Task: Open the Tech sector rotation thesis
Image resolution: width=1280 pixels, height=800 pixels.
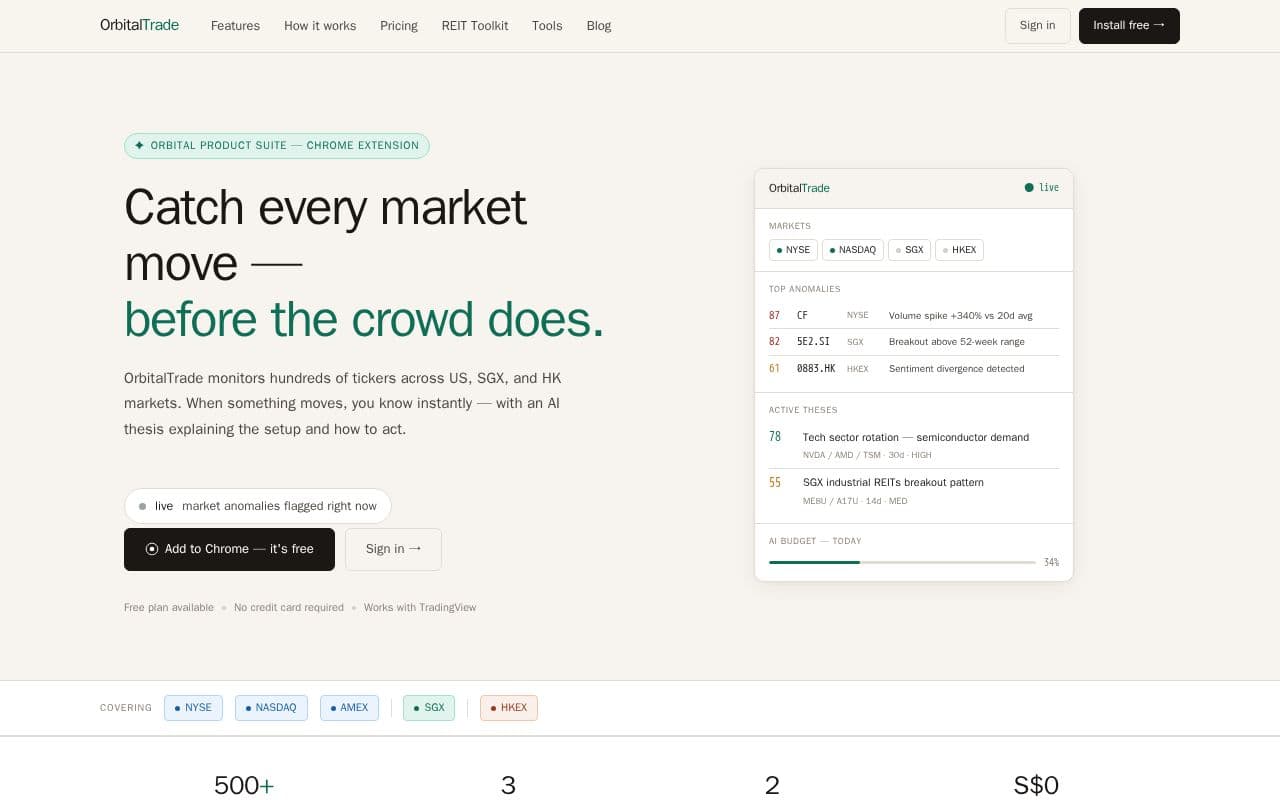Action: pyautogui.click(x=914, y=445)
